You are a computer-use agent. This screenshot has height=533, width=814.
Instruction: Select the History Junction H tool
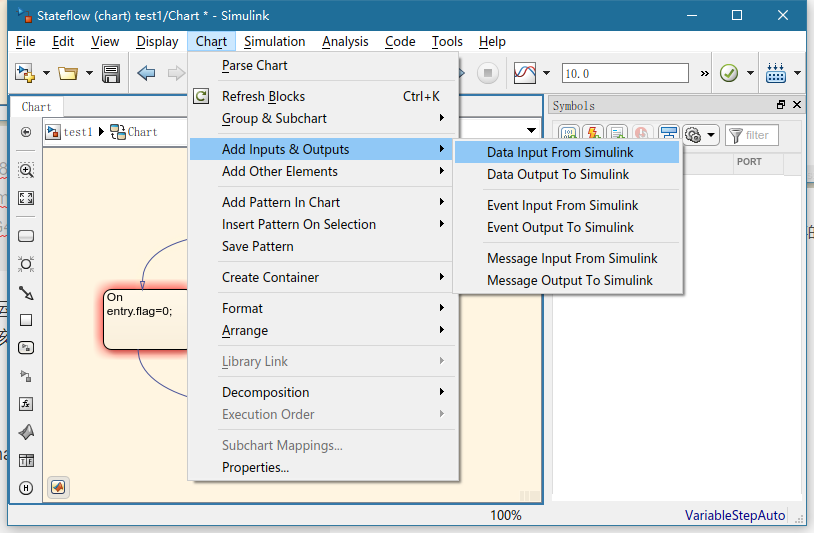coord(26,488)
